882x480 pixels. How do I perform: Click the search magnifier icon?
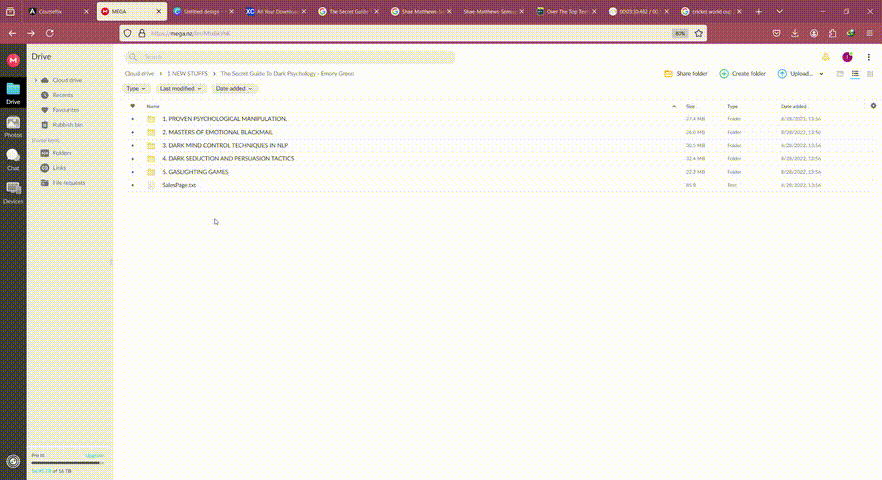tap(133, 57)
